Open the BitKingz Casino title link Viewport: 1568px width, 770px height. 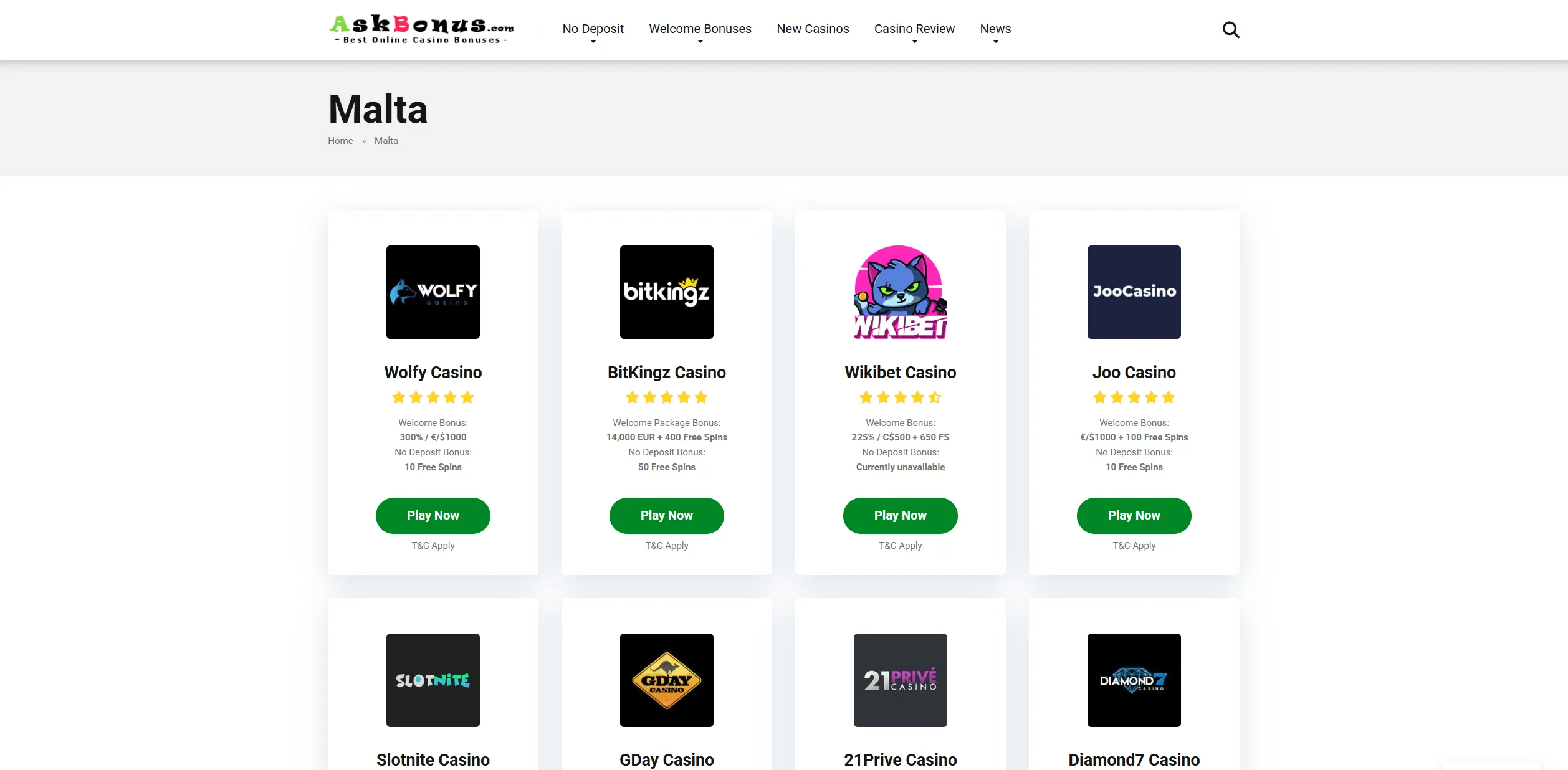coord(667,373)
